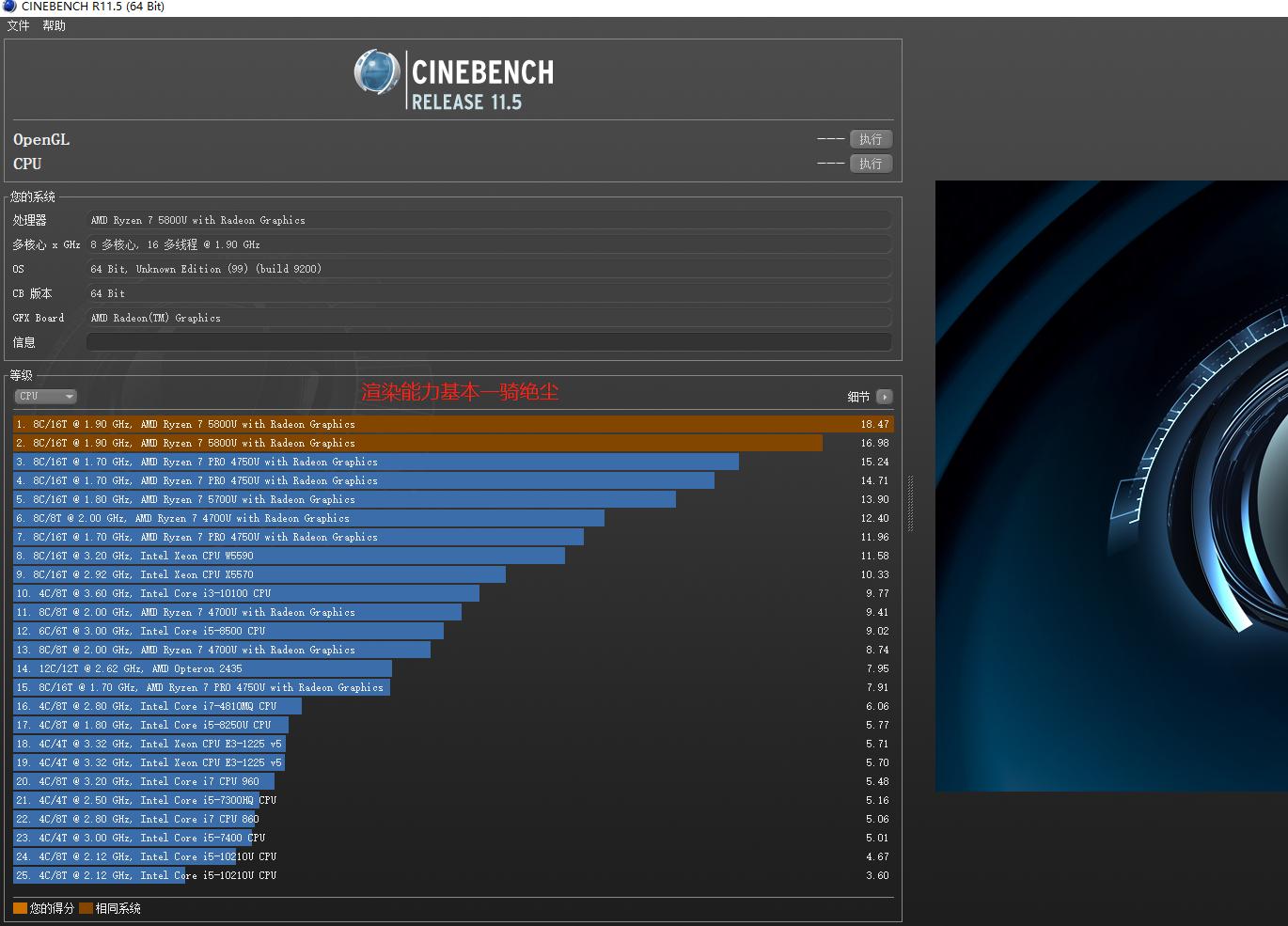Click the brown 相同系统 legend swatch
This screenshot has width=1288, height=926.
(86, 908)
